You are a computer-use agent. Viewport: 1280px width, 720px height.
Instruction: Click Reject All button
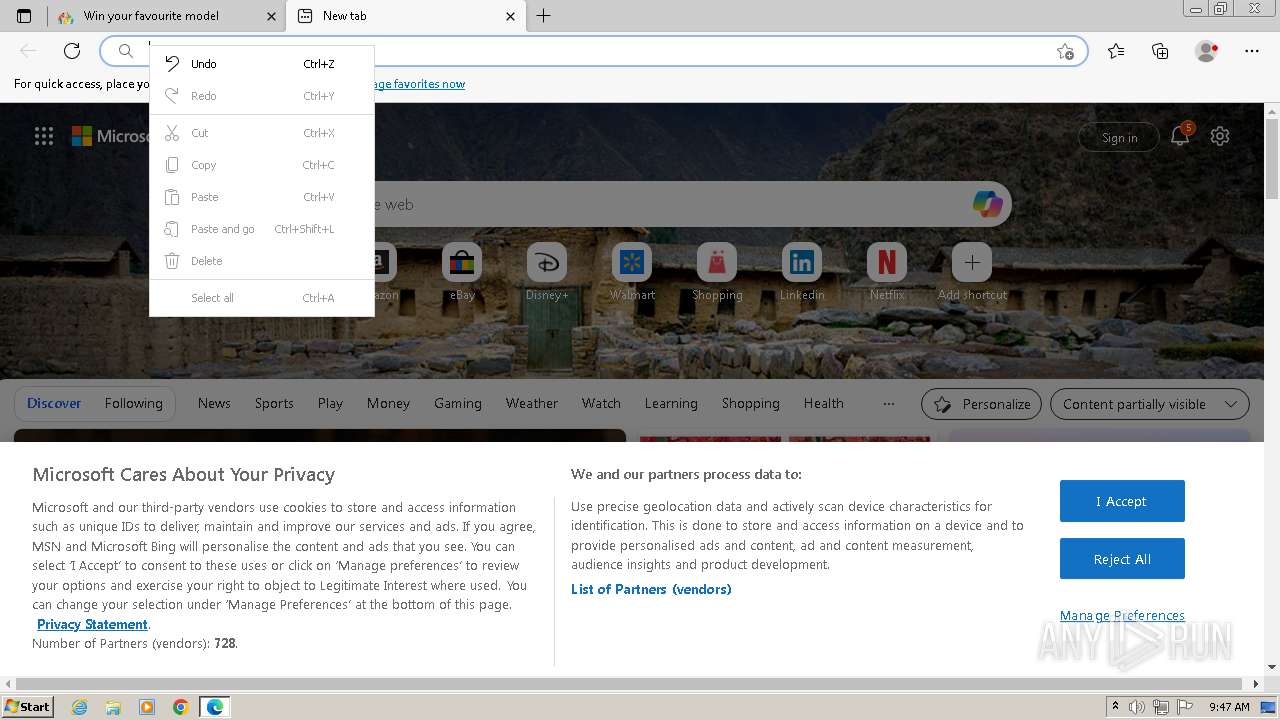point(1122,559)
